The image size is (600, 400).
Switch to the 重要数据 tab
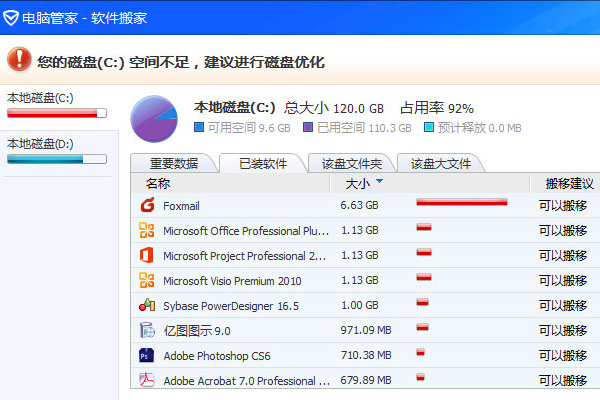click(174, 163)
